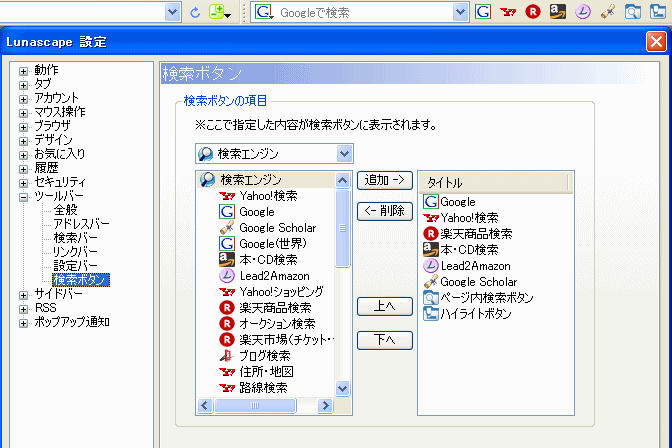
Task: Select Google in the left engine list
Action: click(247, 212)
